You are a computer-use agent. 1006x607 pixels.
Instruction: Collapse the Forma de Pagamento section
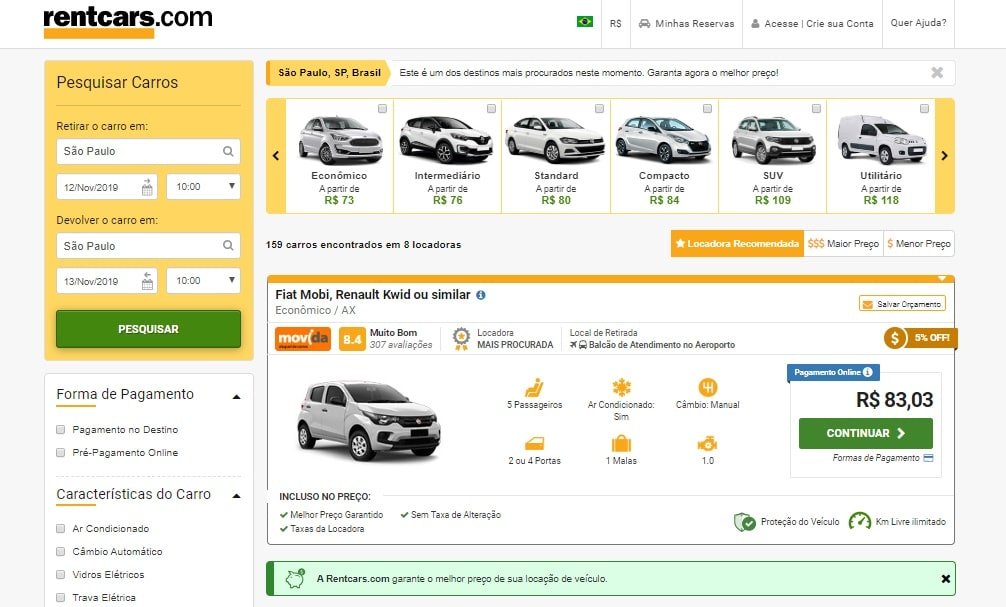pos(236,397)
